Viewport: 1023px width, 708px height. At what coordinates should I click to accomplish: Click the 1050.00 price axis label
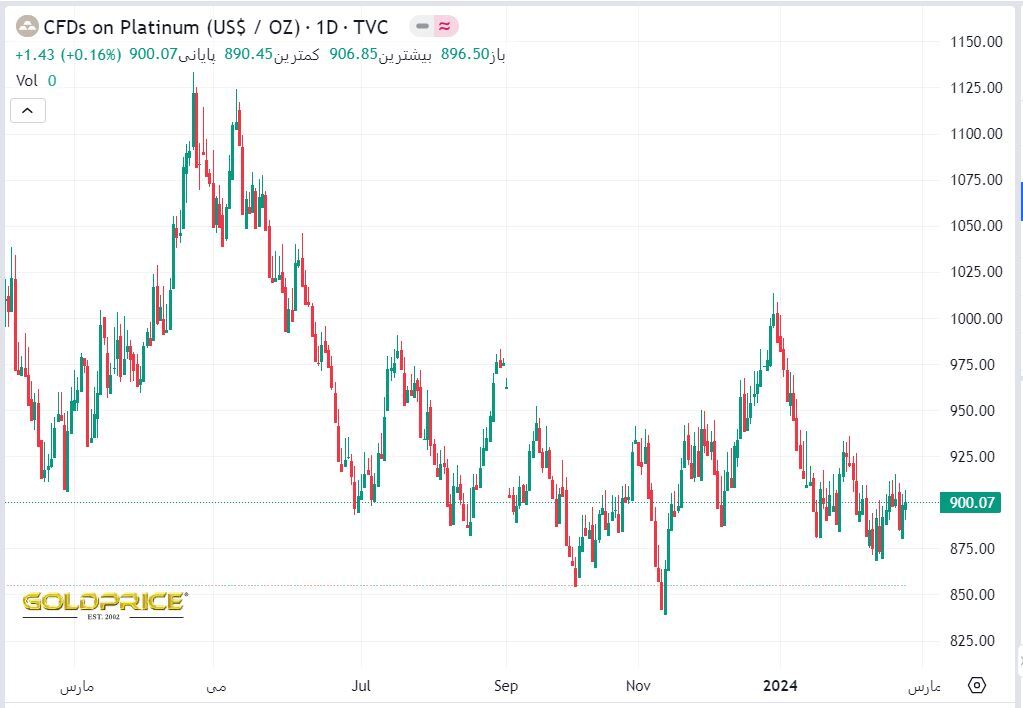coord(976,226)
